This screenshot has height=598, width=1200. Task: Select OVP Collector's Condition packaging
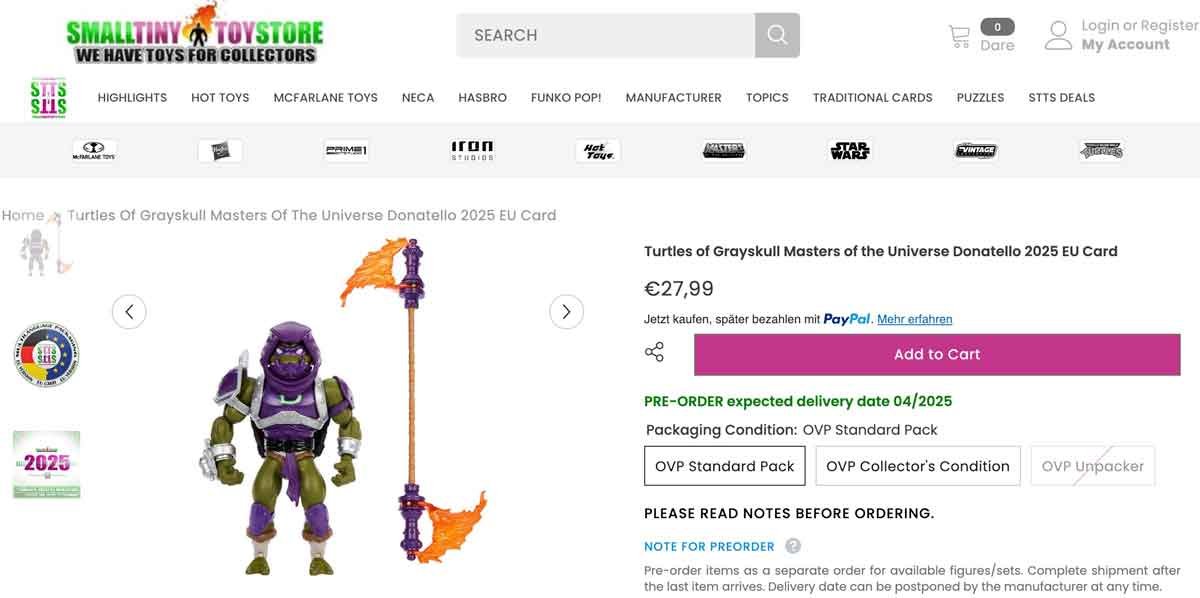(x=917, y=465)
